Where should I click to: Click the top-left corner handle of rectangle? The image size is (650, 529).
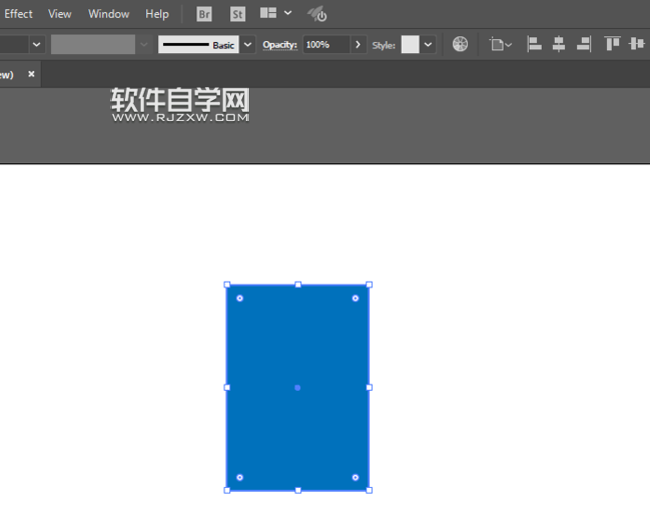[x=227, y=284]
